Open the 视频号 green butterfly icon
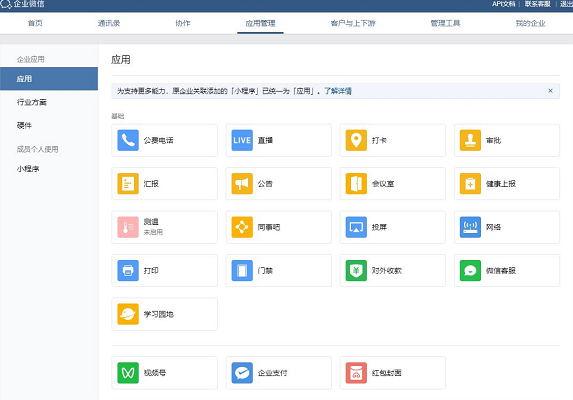Viewport: 573px width, 400px height. click(128, 373)
